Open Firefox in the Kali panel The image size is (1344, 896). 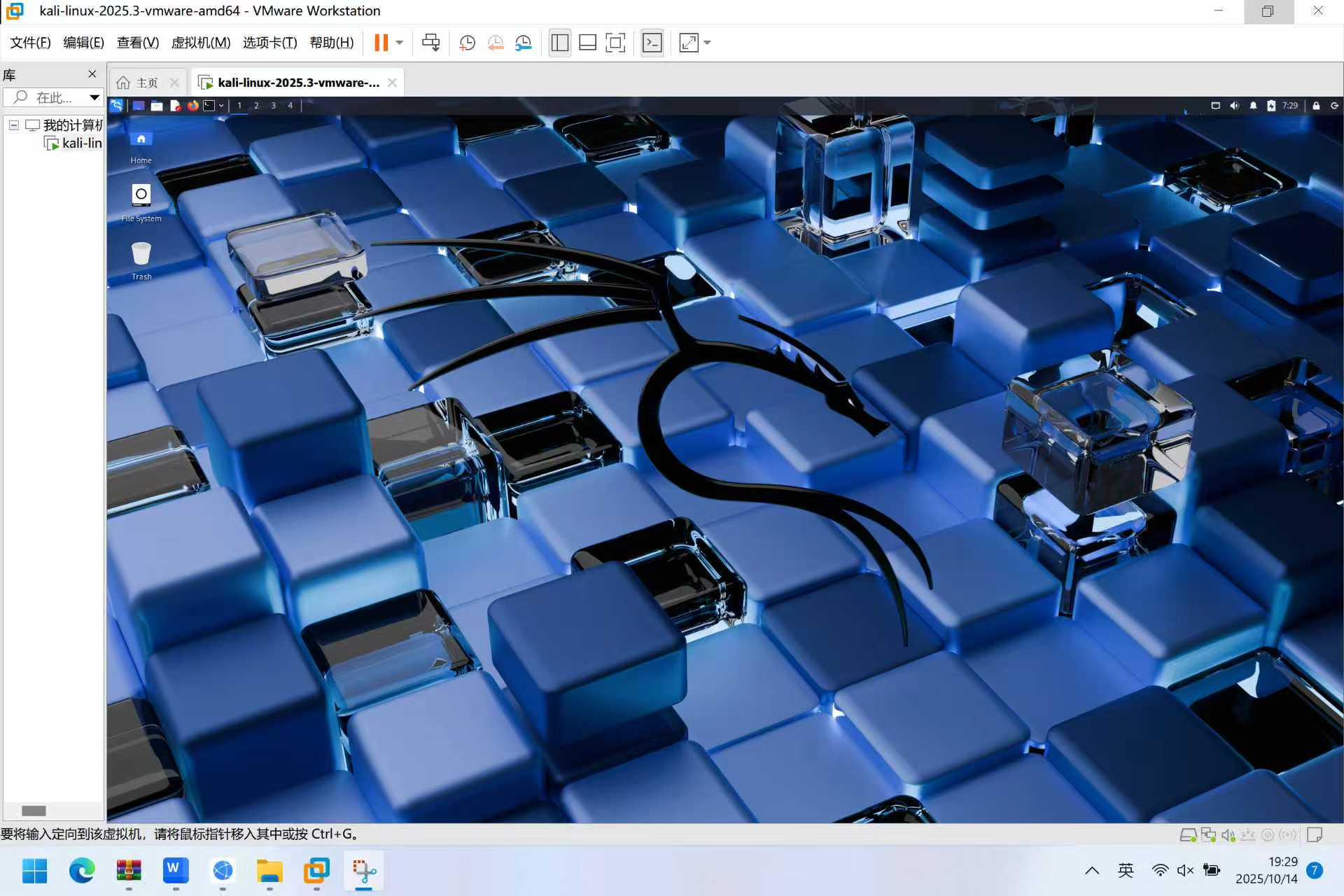click(192, 106)
